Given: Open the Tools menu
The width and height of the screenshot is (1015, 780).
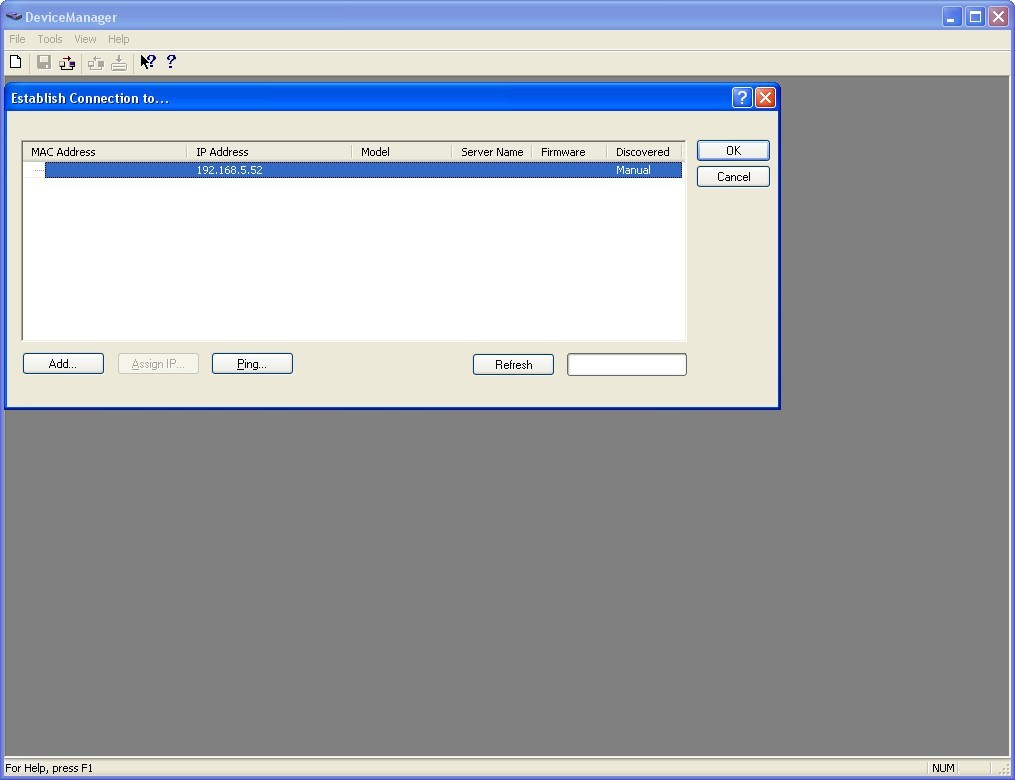Looking at the screenshot, I should tap(50, 39).
